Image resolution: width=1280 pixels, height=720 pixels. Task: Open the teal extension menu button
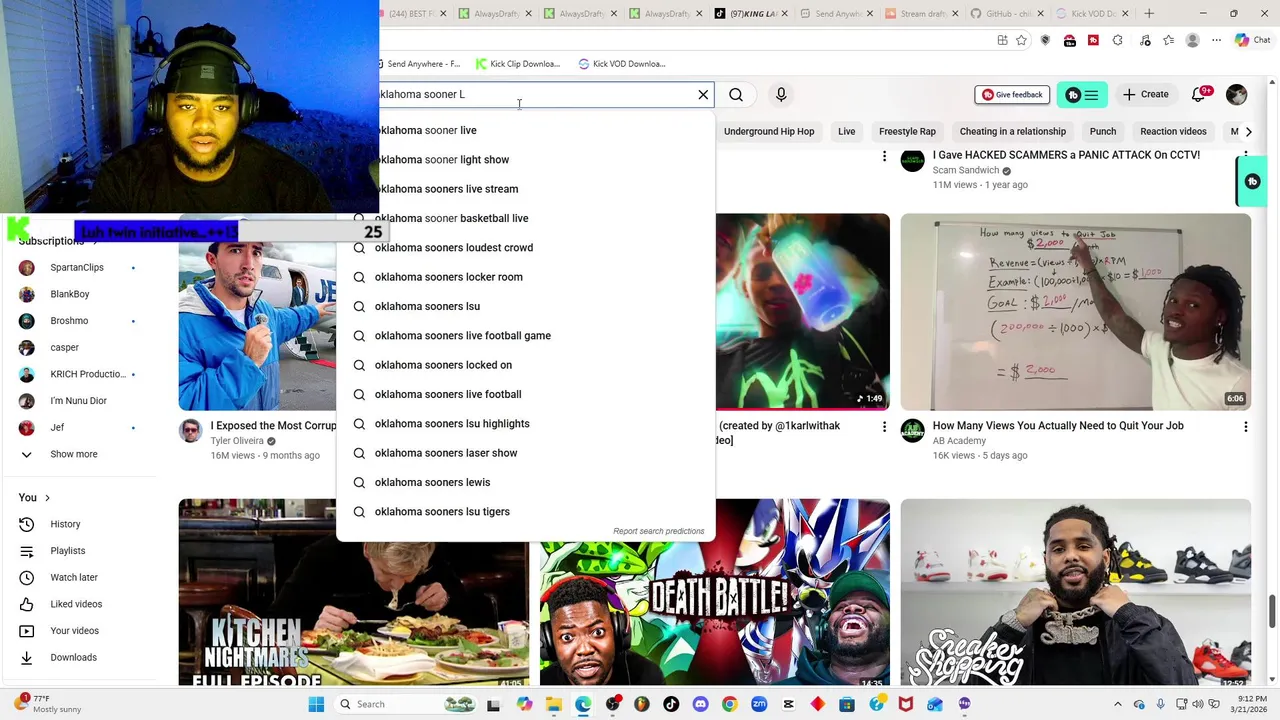coord(1082,95)
